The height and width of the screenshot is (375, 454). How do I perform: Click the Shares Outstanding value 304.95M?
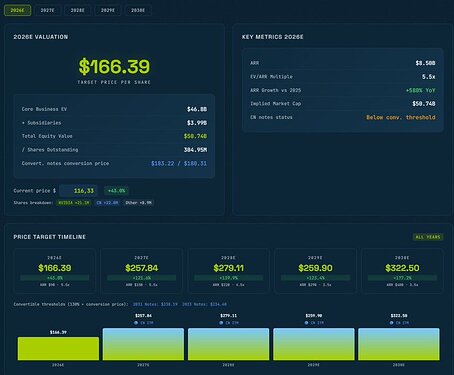click(195, 150)
